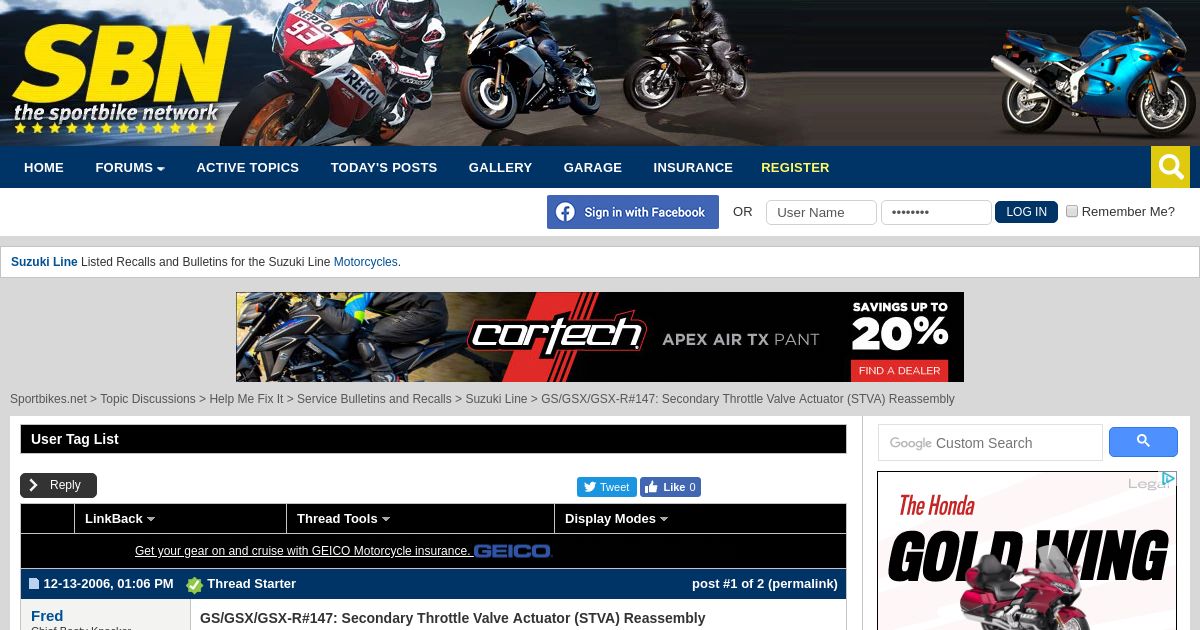Focus the Google Custom Search field
This screenshot has width=1200, height=630.
click(990, 442)
